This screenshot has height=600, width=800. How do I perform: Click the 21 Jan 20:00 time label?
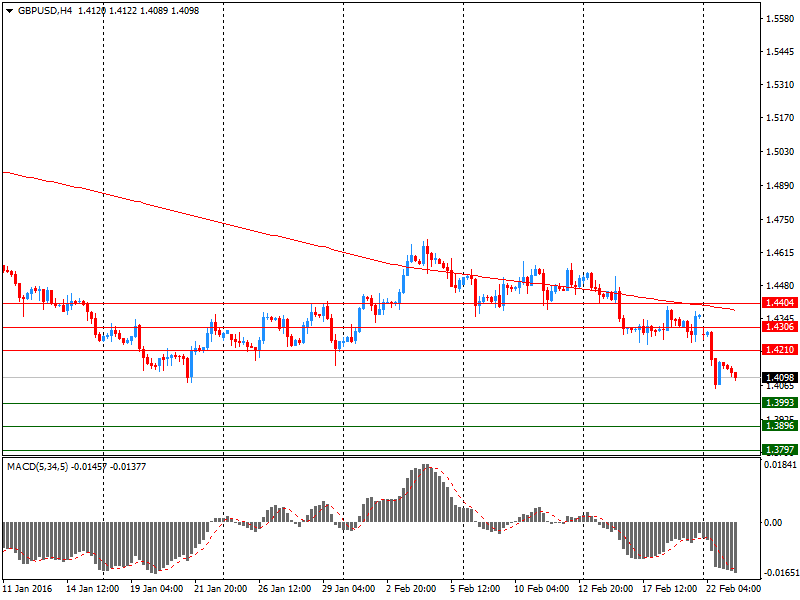click(x=220, y=588)
